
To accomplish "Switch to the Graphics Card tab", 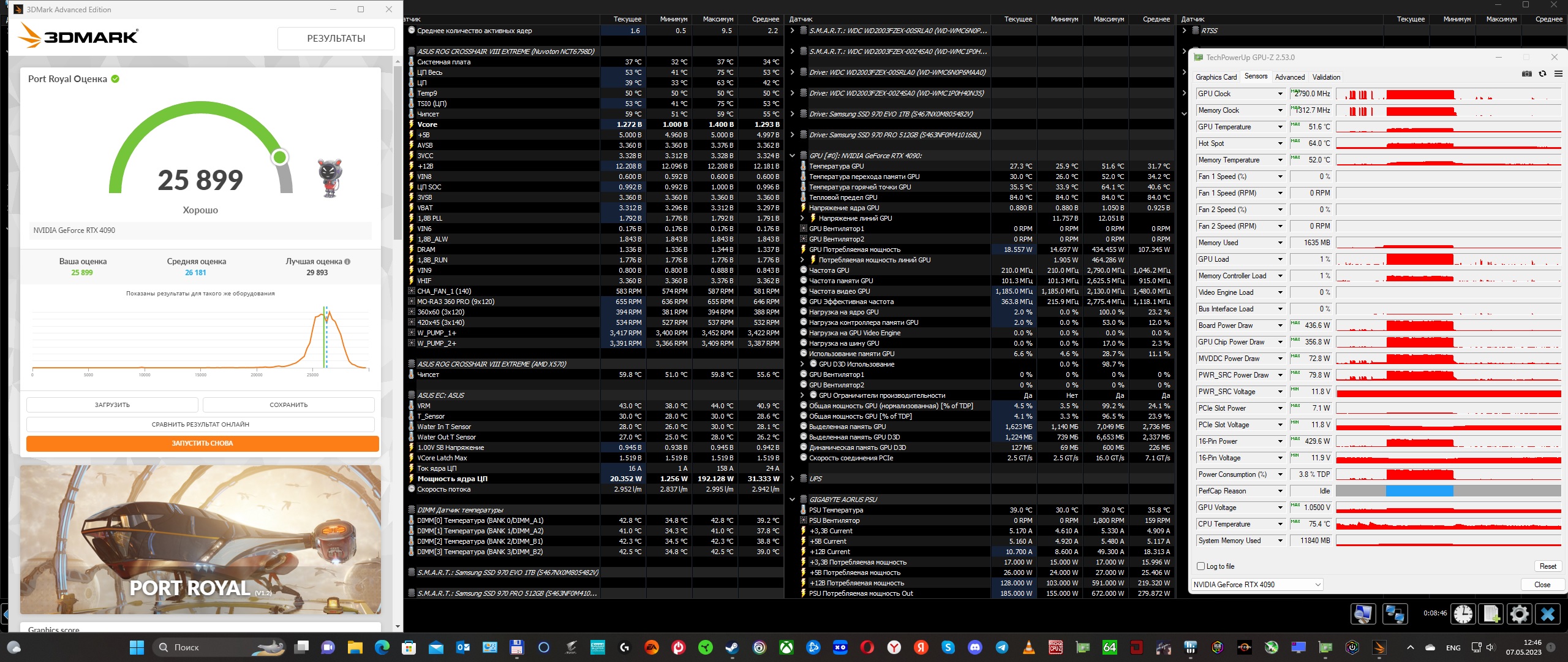I will [1216, 77].
